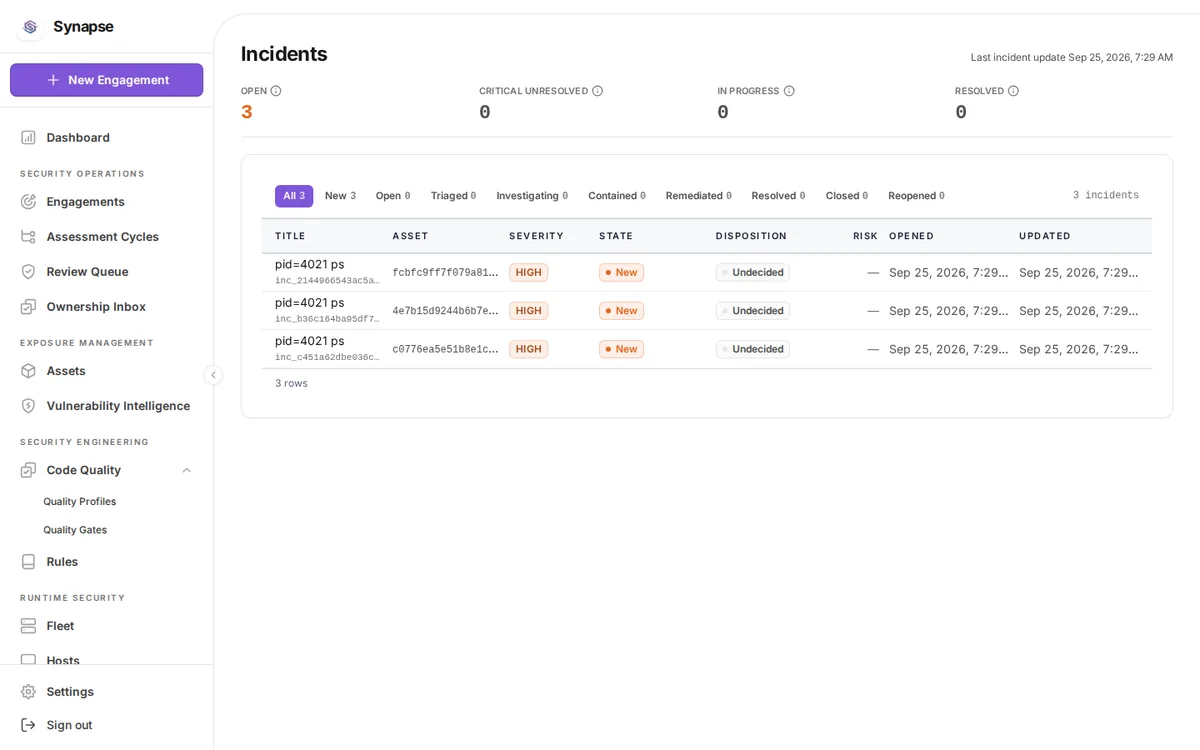Click the info icon next to Resolved

tap(1013, 91)
